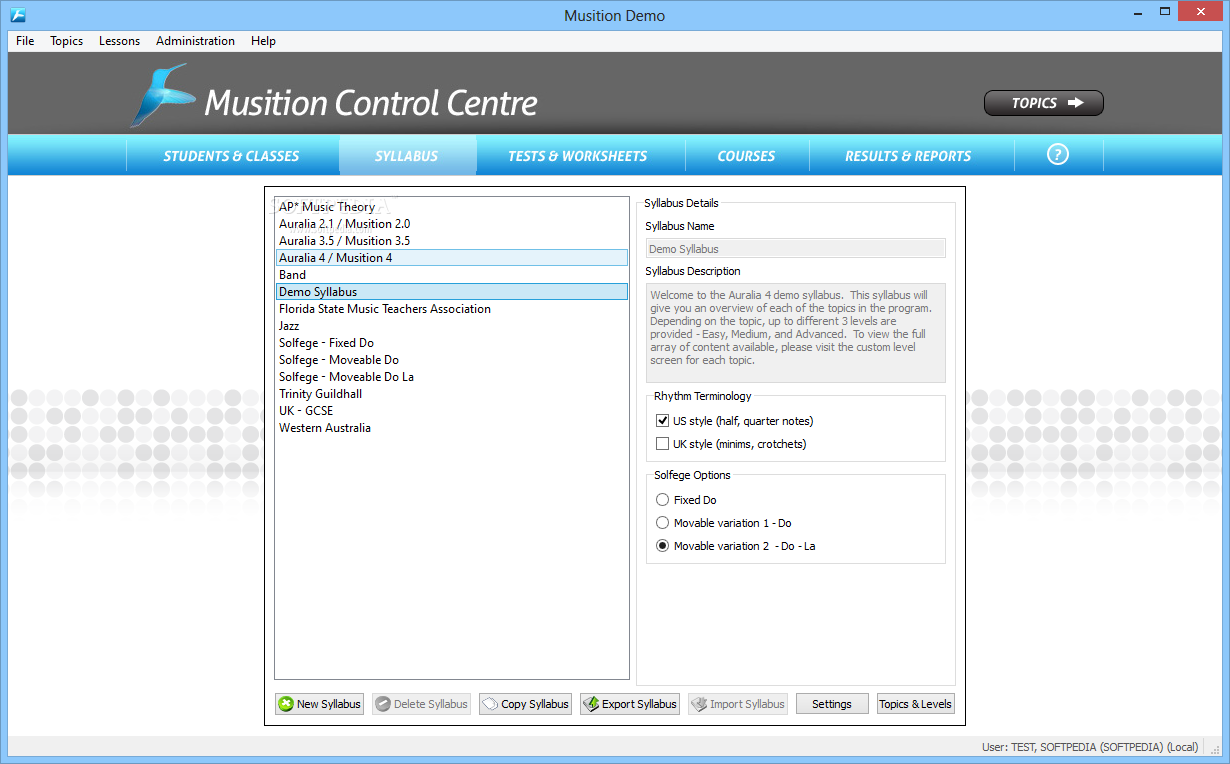This screenshot has height=764, width=1230.
Task: Select Solfege - Moveable Do syllabus
Action: pyautogui.click(x=452, y=360)
